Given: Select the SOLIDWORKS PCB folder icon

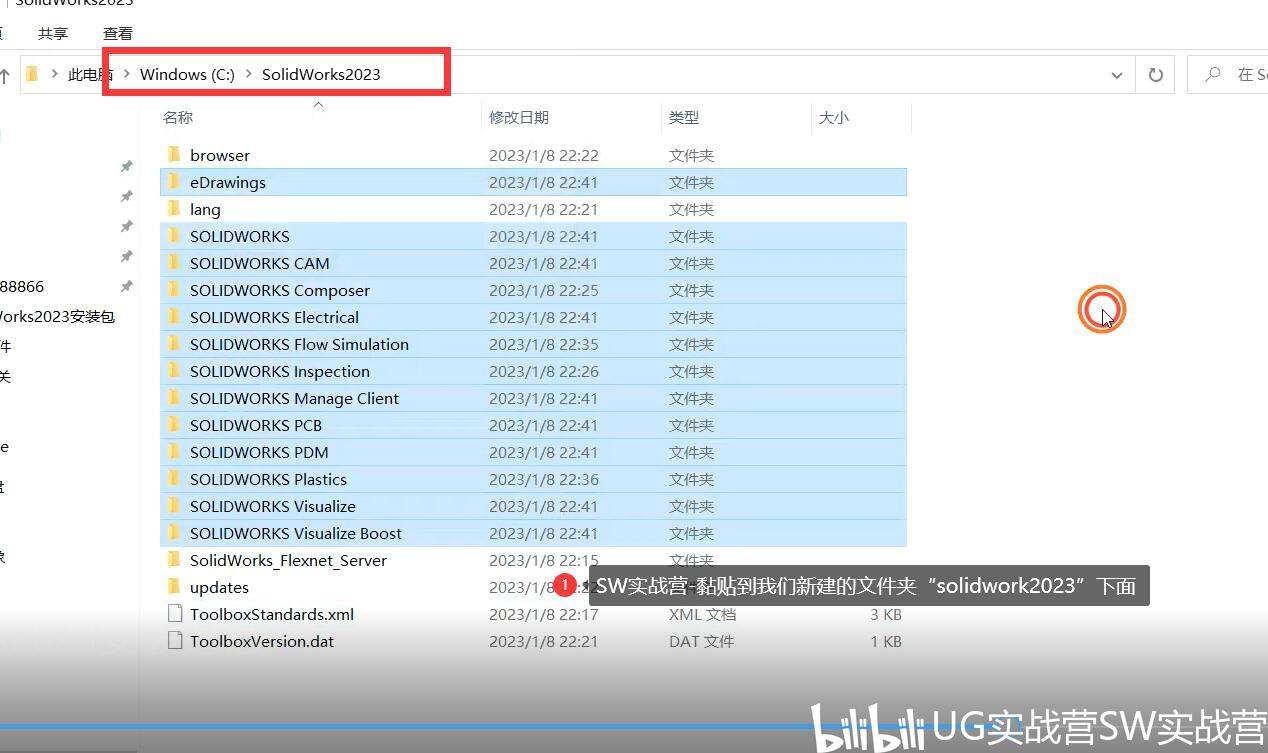Looking at the screenshot, I should pos(174,425).
